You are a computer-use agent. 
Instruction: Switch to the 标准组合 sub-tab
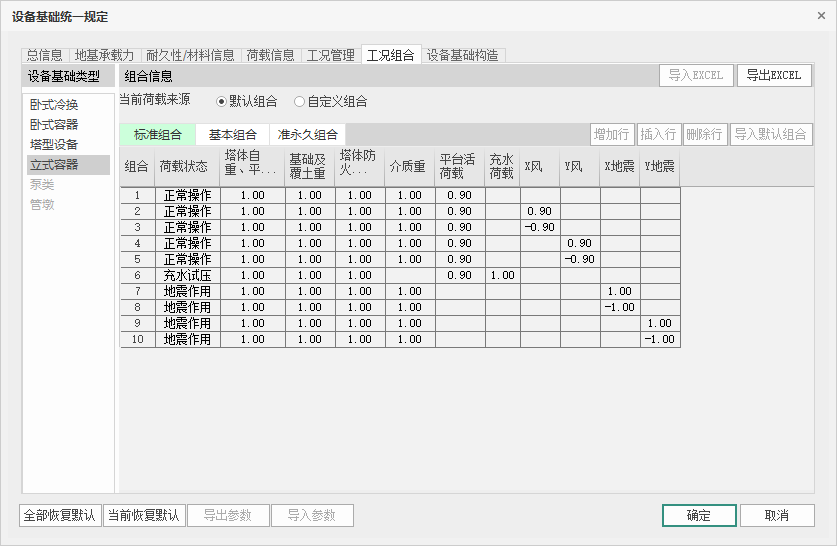tap(157, 134)
